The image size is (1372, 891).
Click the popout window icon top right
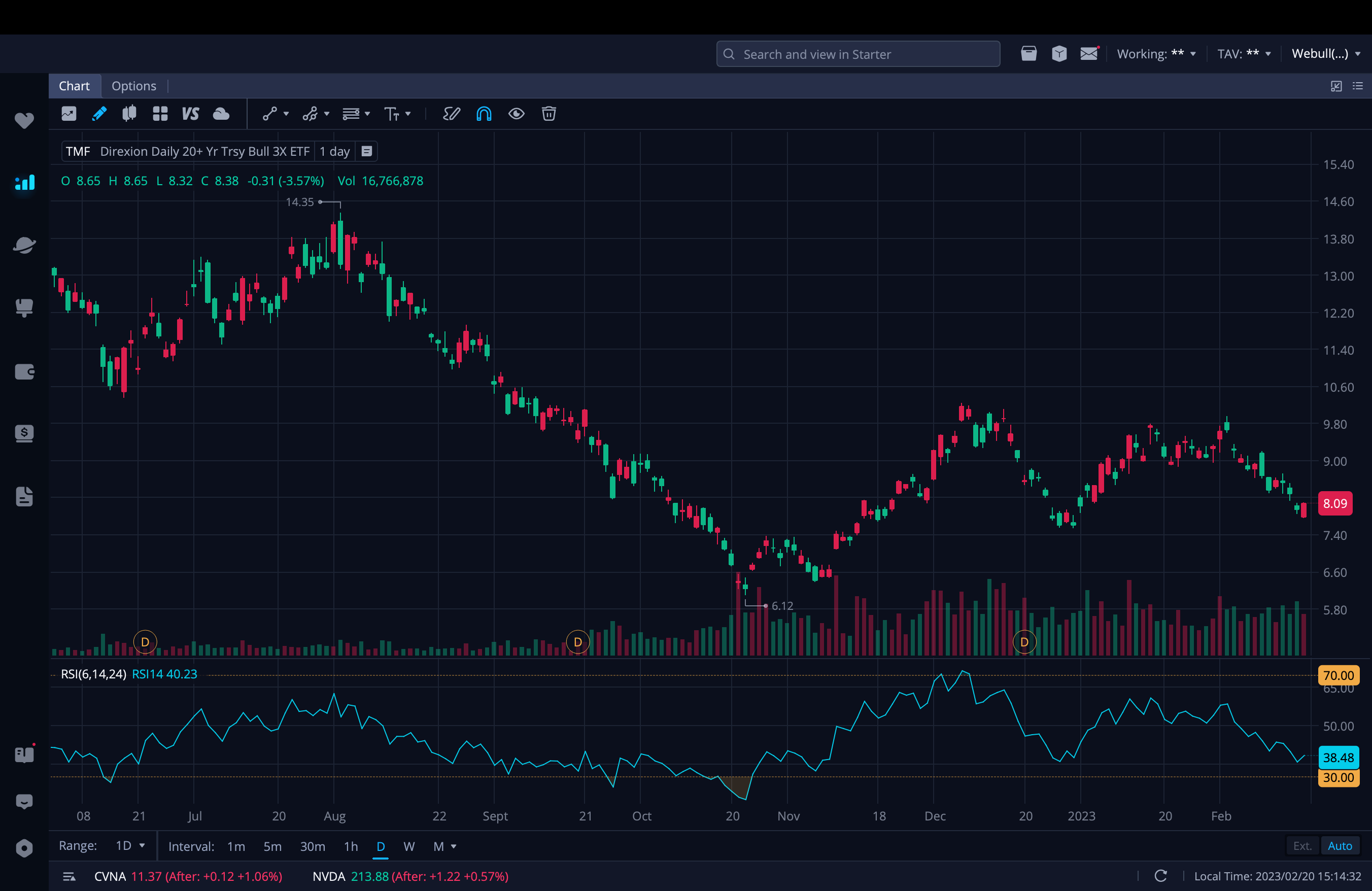pyautogui.click(x=1335, y=86)
